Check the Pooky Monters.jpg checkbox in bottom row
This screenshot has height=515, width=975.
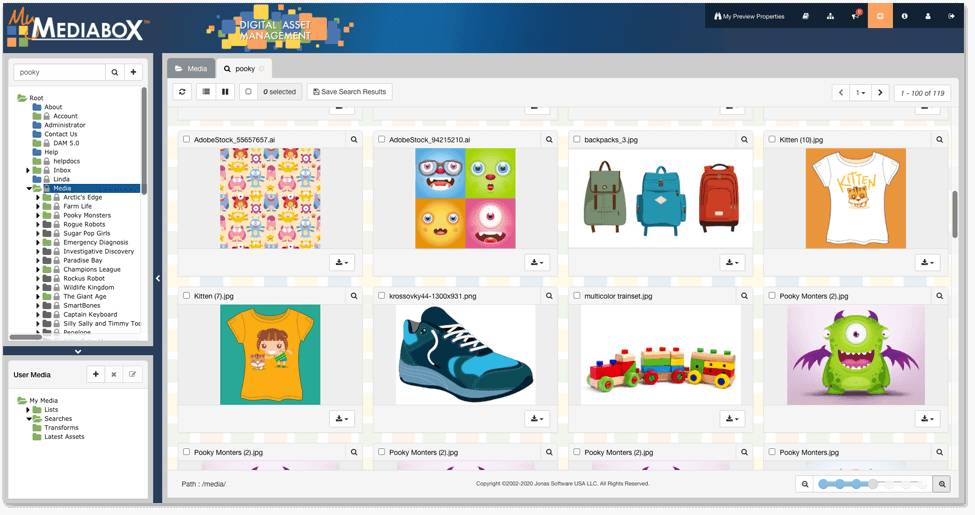pos(772,452)
